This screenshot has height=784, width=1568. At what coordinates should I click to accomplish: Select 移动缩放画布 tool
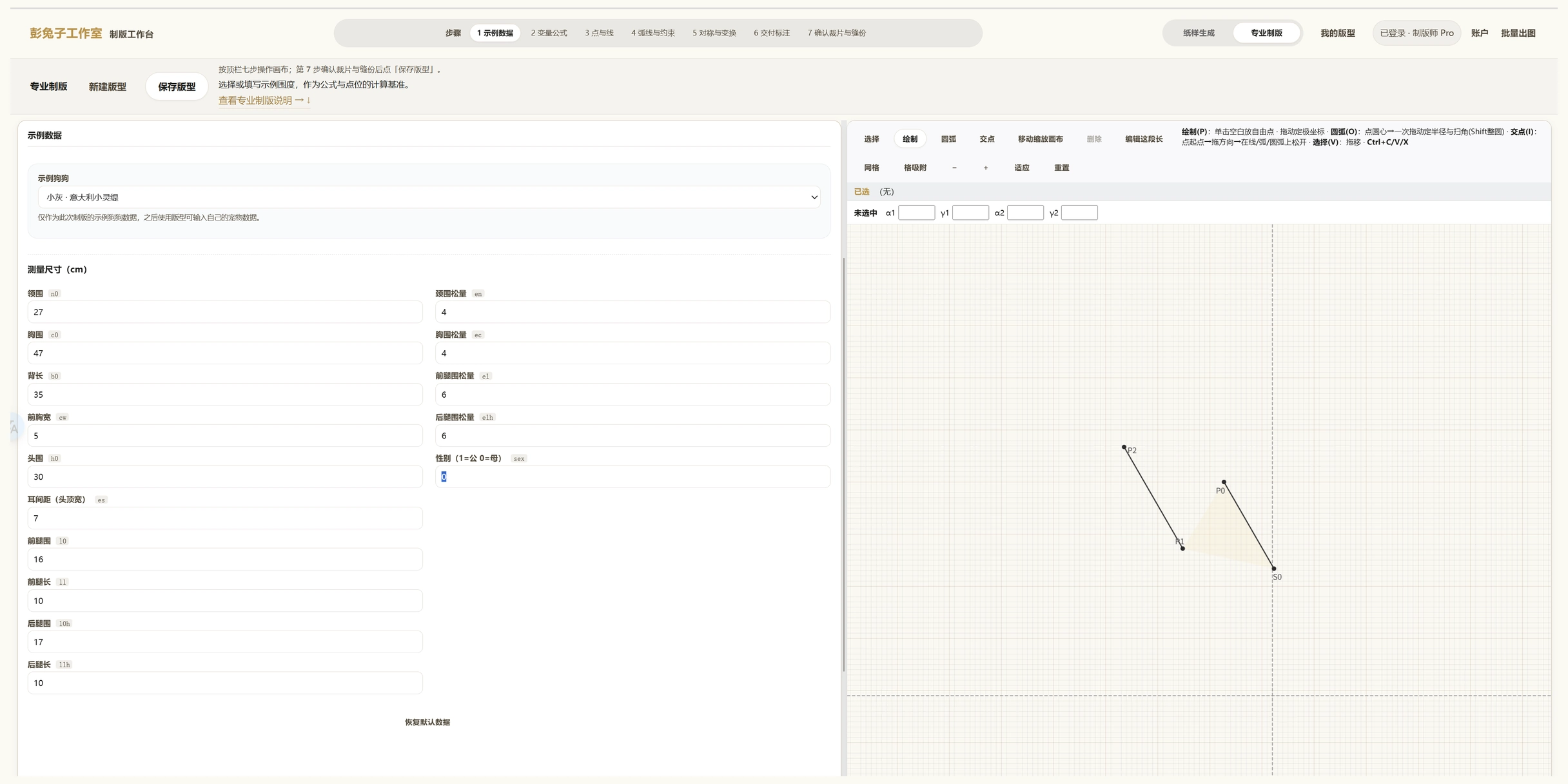pos(1040,139)
